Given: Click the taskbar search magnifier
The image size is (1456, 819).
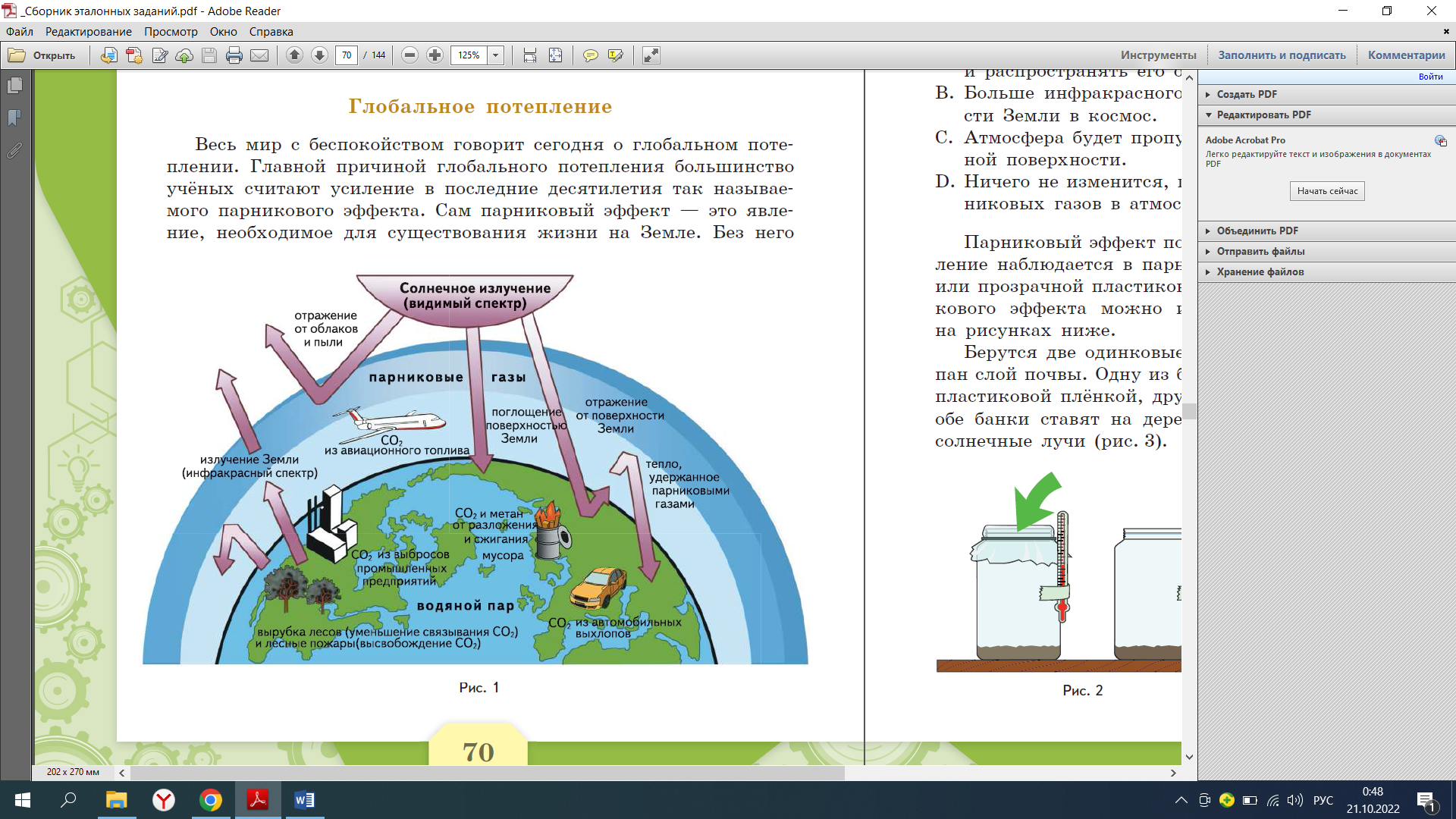Looking at the screenshot, I should pyautogui.click(x=69, y=800).
